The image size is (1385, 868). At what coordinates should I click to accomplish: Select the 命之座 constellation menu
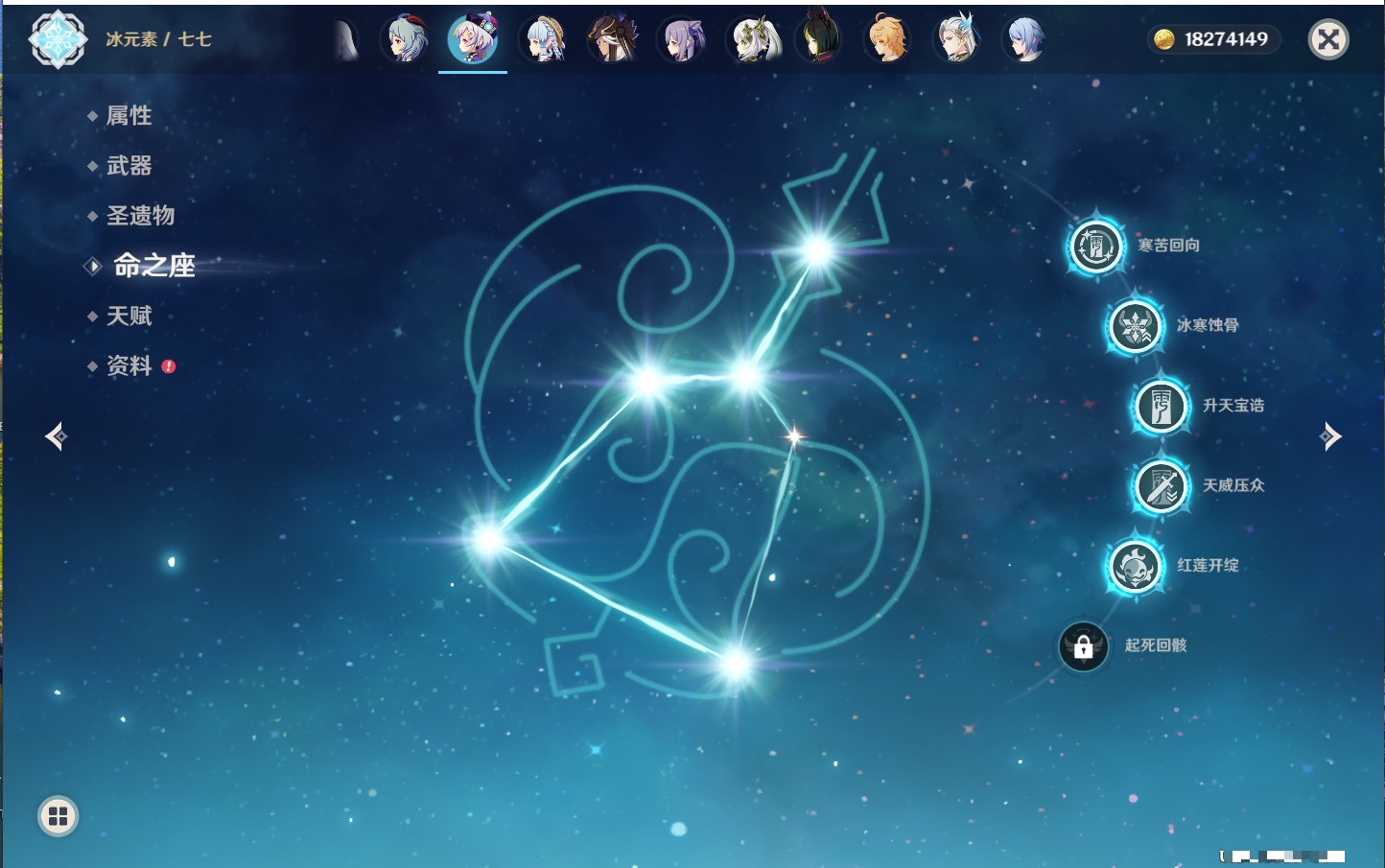(x=153, y=266)
